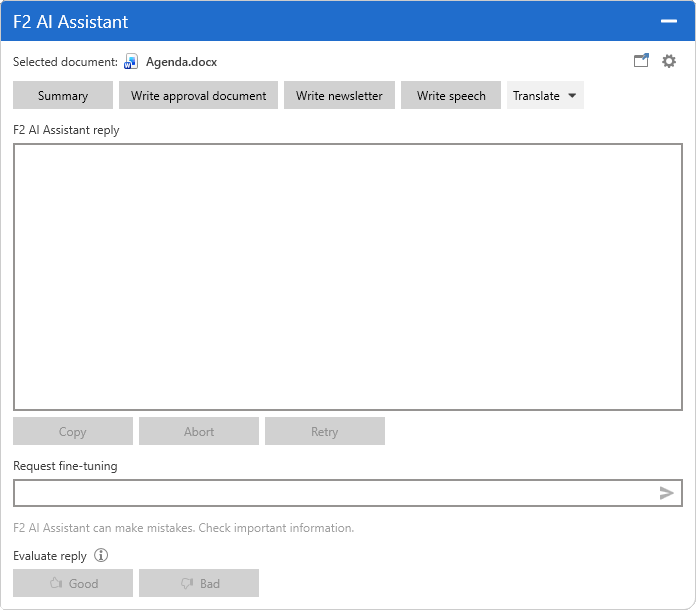Abort the current reply
Image resolution: width=696 pixels, height=610 pixels.
pos(199,431)
